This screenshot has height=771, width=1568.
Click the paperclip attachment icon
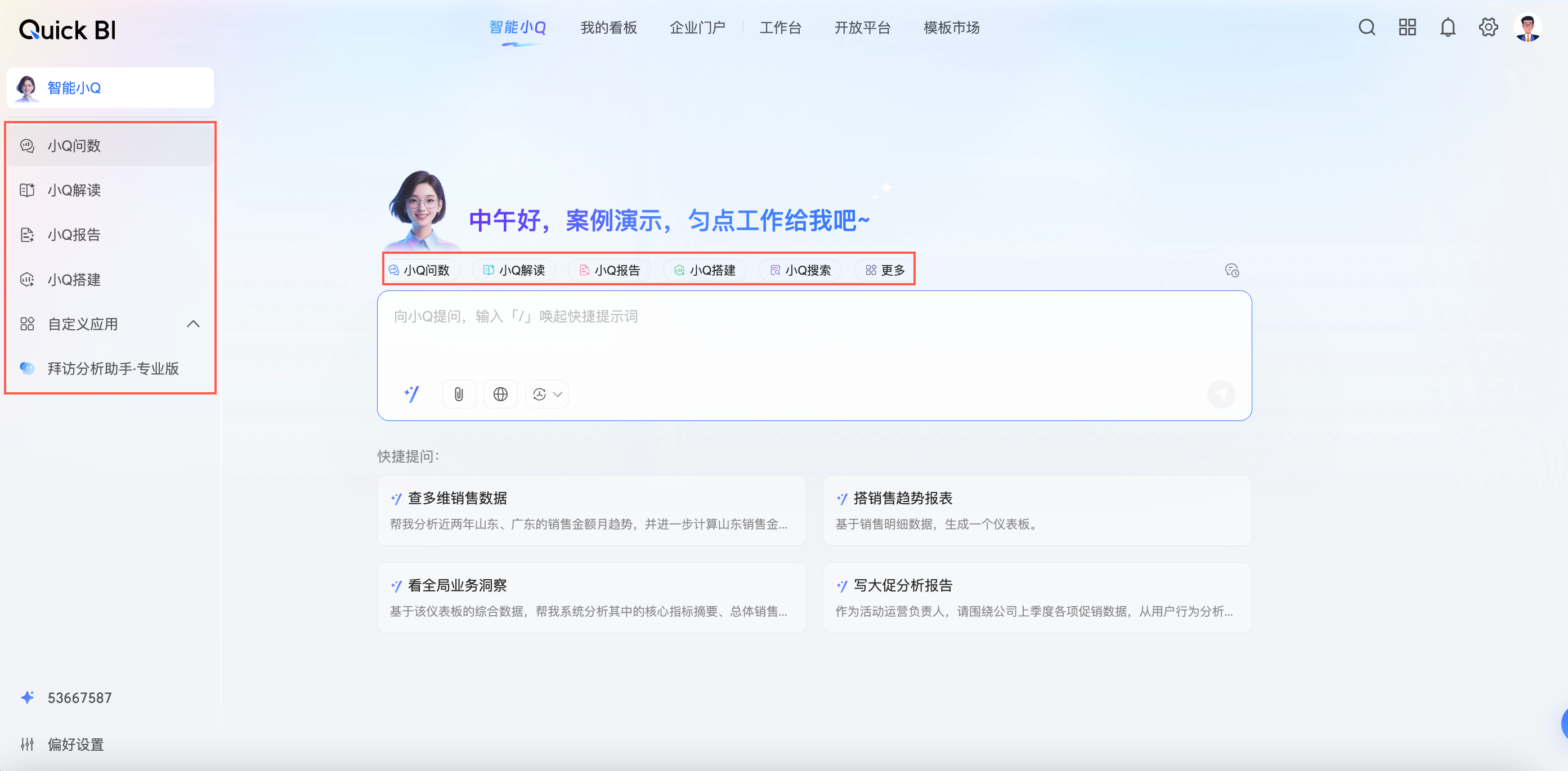(459, 395)
